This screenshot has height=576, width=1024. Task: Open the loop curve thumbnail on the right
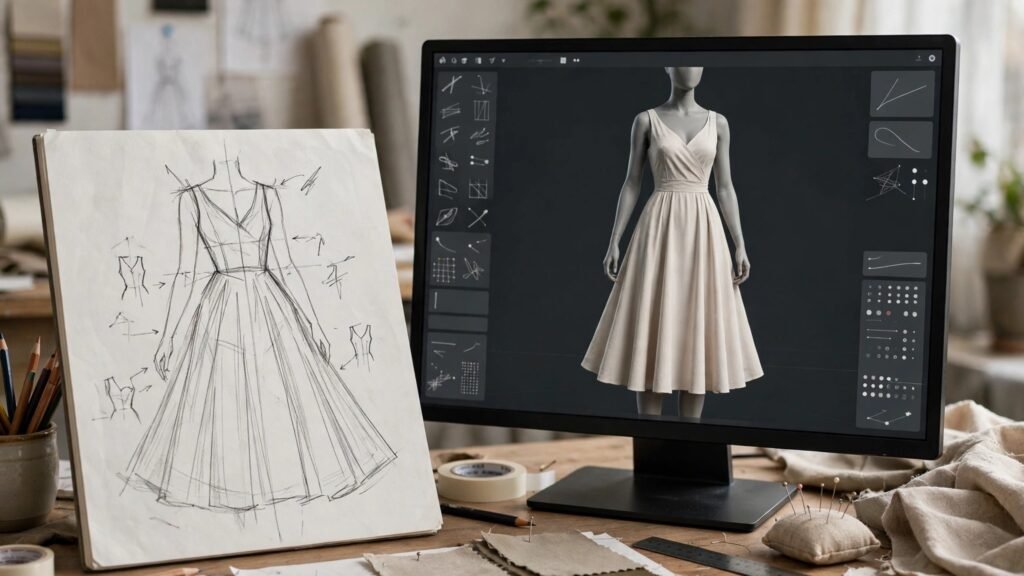point(900,140)
